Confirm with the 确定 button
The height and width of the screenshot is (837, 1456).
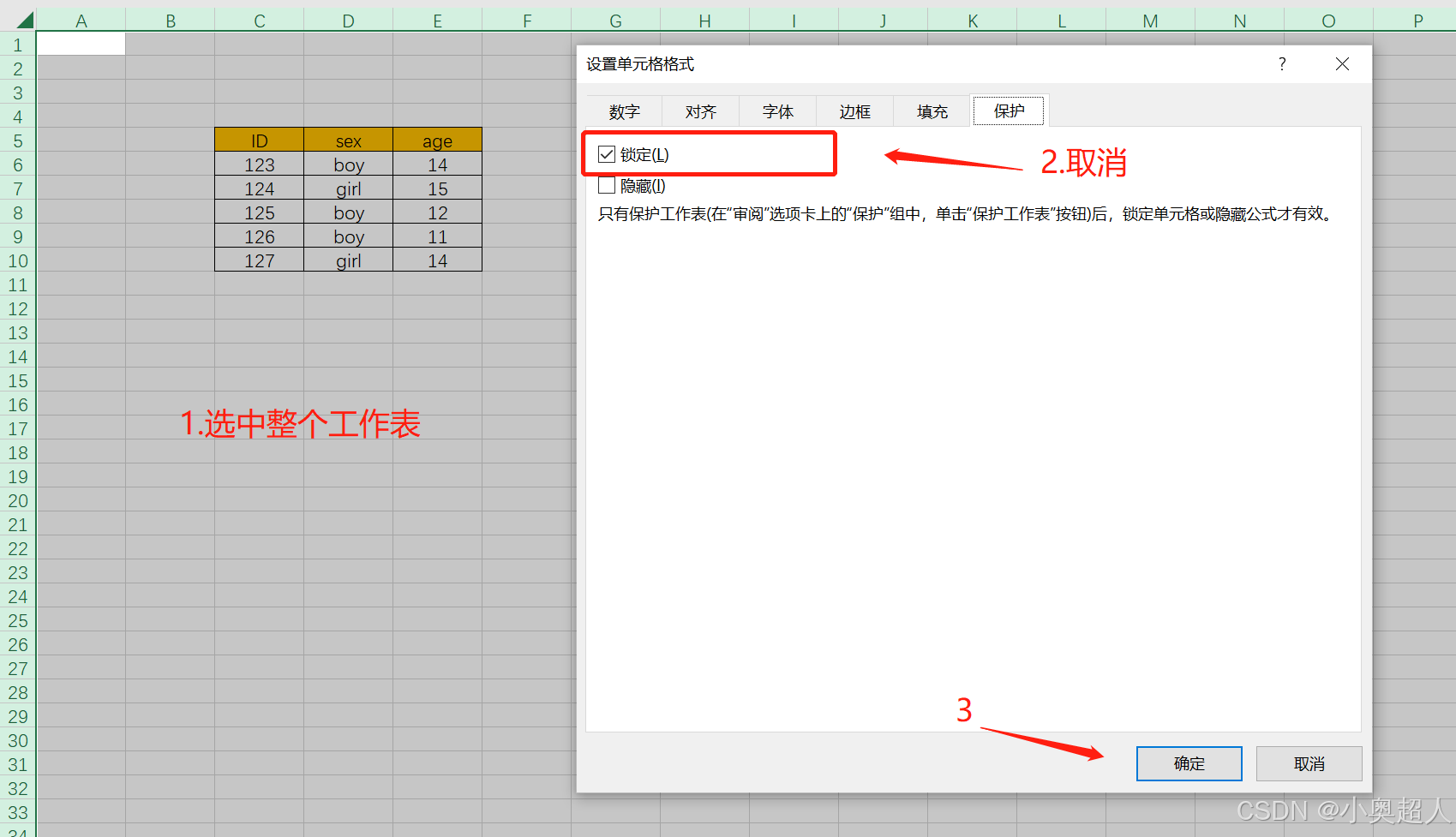click(1189, 763)
